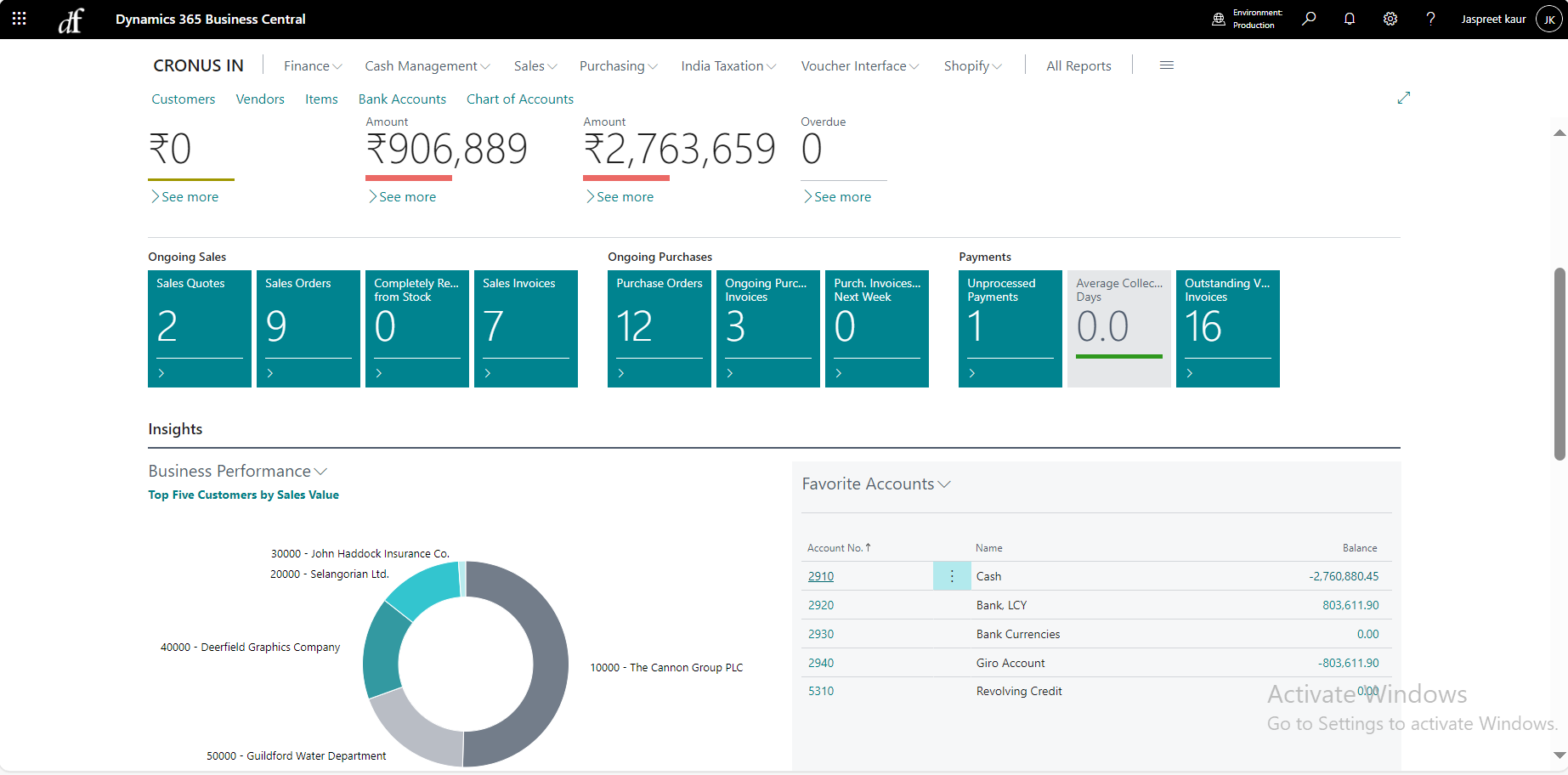Click the help question mark icon
Screen dimensions: 1568x775
pyautogui.click(x=1431, y=19)
